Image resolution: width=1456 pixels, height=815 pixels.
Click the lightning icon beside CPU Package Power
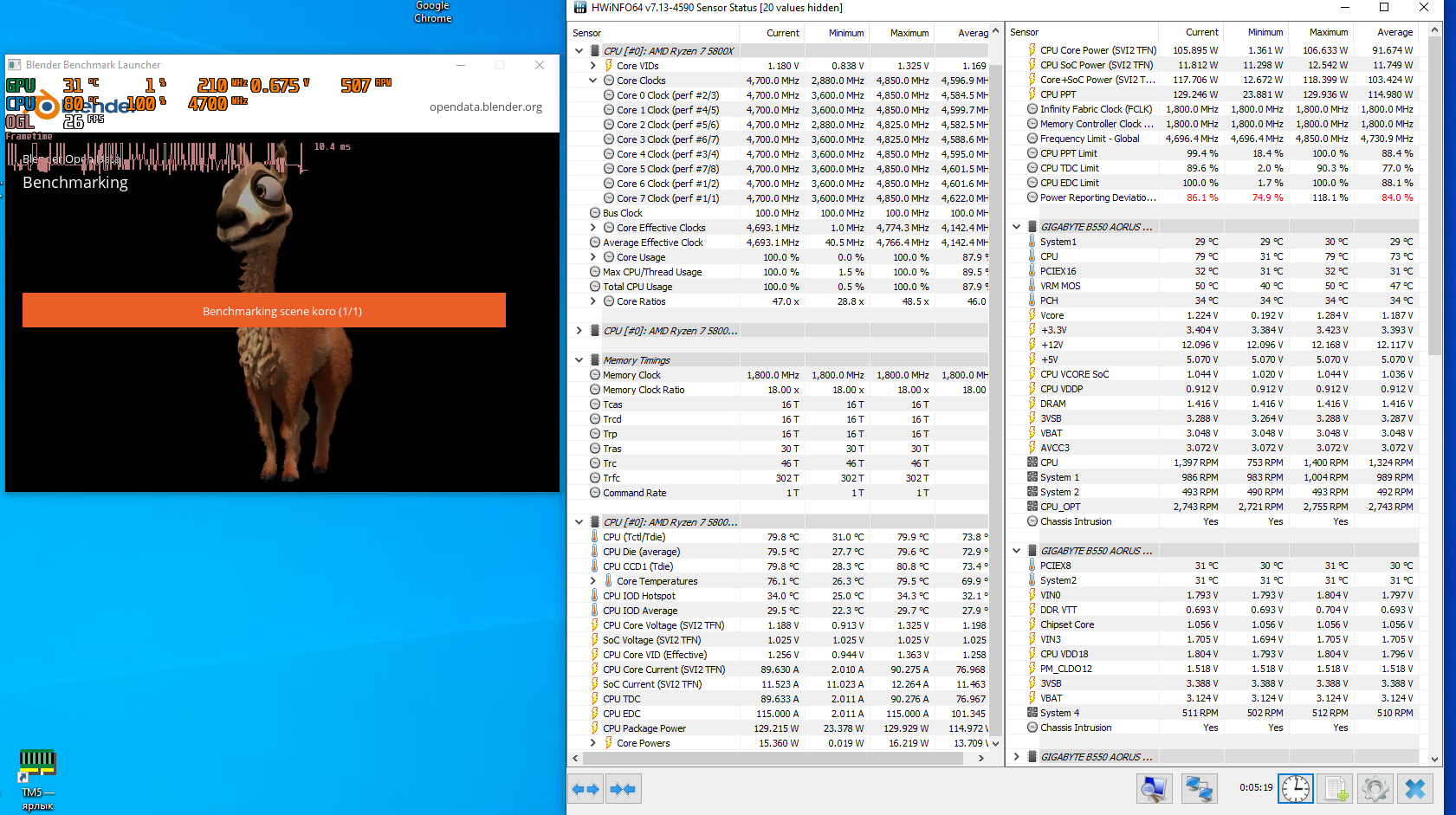(595, 728)
